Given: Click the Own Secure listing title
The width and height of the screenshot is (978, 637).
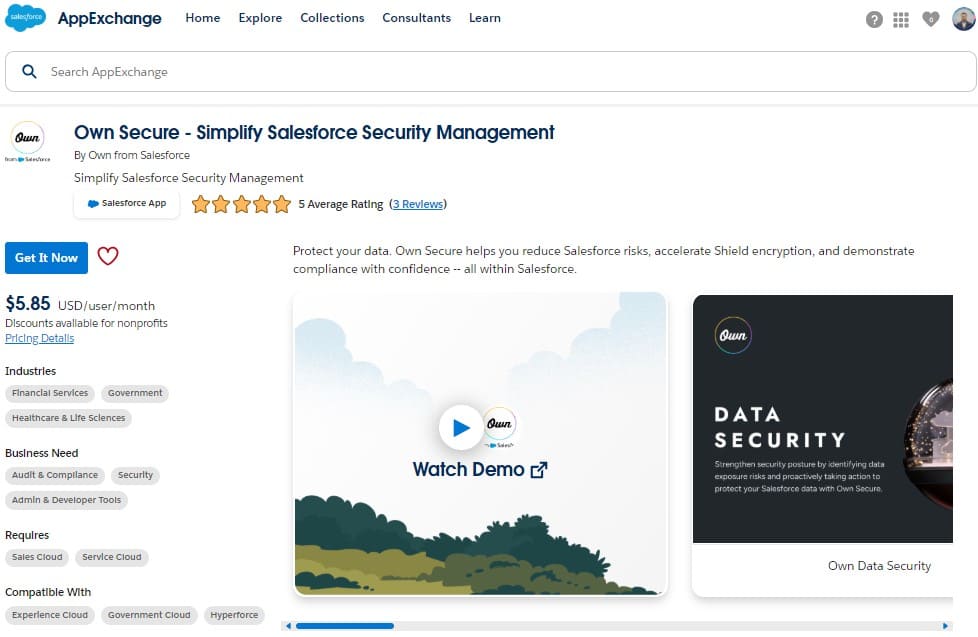Looking at the screenshot, I should pos(314,132).
